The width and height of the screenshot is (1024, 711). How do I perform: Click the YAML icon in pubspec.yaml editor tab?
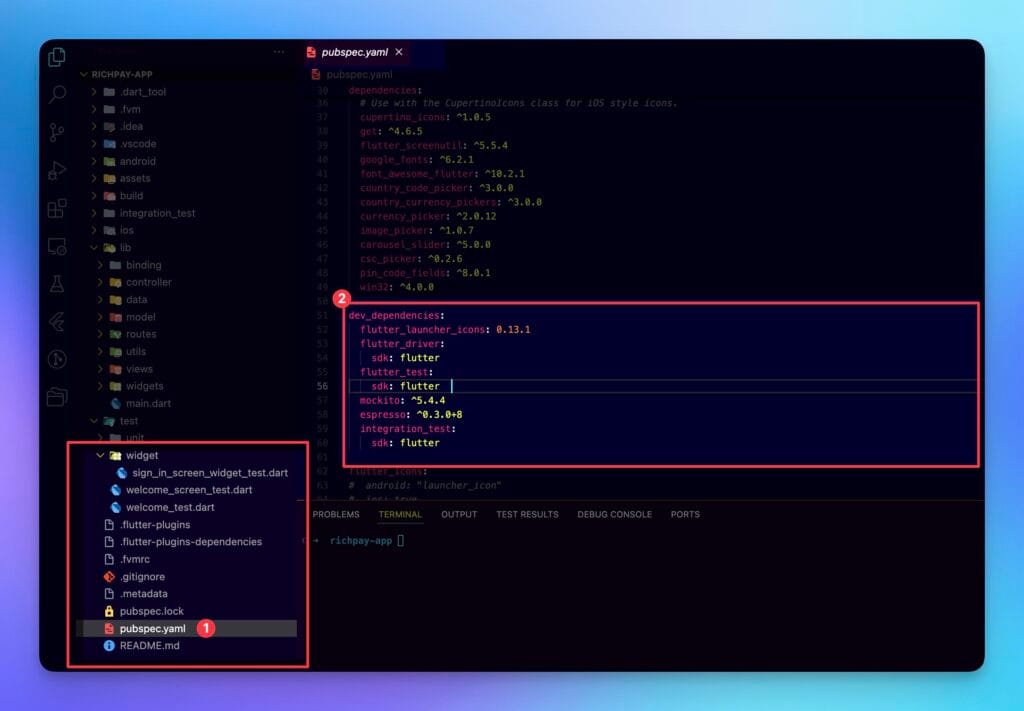pos(311,52)
